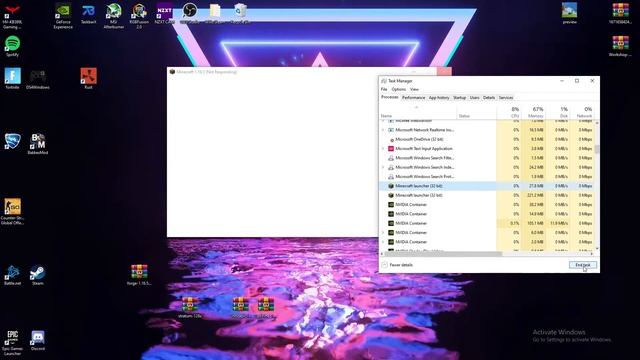Select the NVIDIA Container row using 105.1 MB
The height and width of the screenshot is (360, 640).
(x=487, y=223)
